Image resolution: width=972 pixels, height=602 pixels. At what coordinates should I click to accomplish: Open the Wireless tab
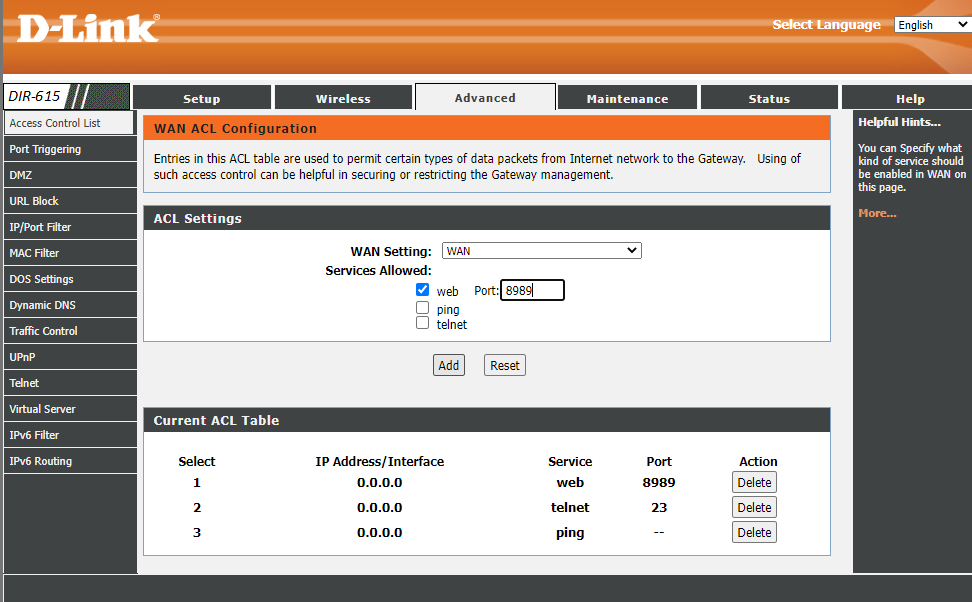(343, 98)
